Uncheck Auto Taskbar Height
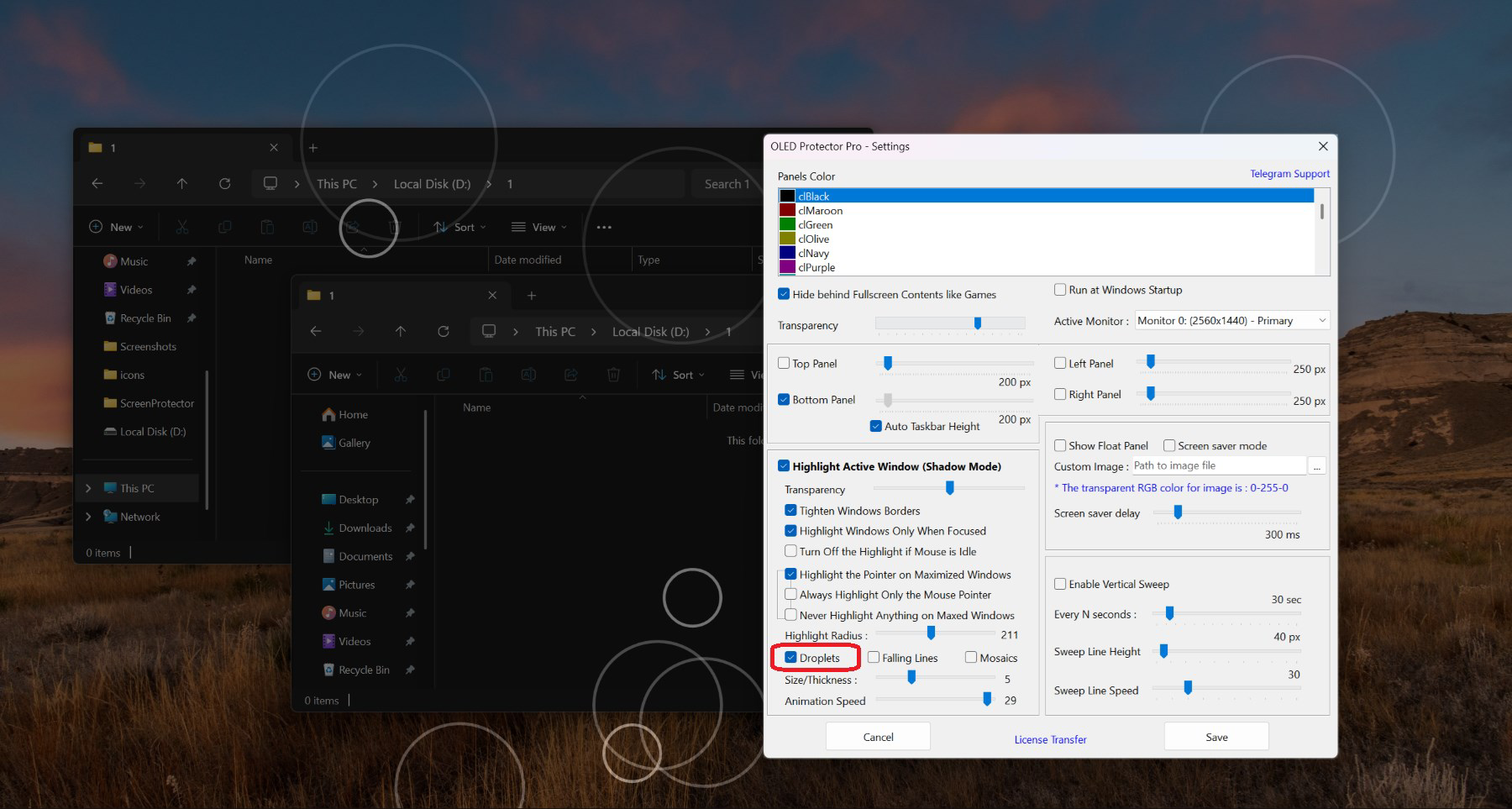This screenshot has width=1512, height=809. point(876,426)
